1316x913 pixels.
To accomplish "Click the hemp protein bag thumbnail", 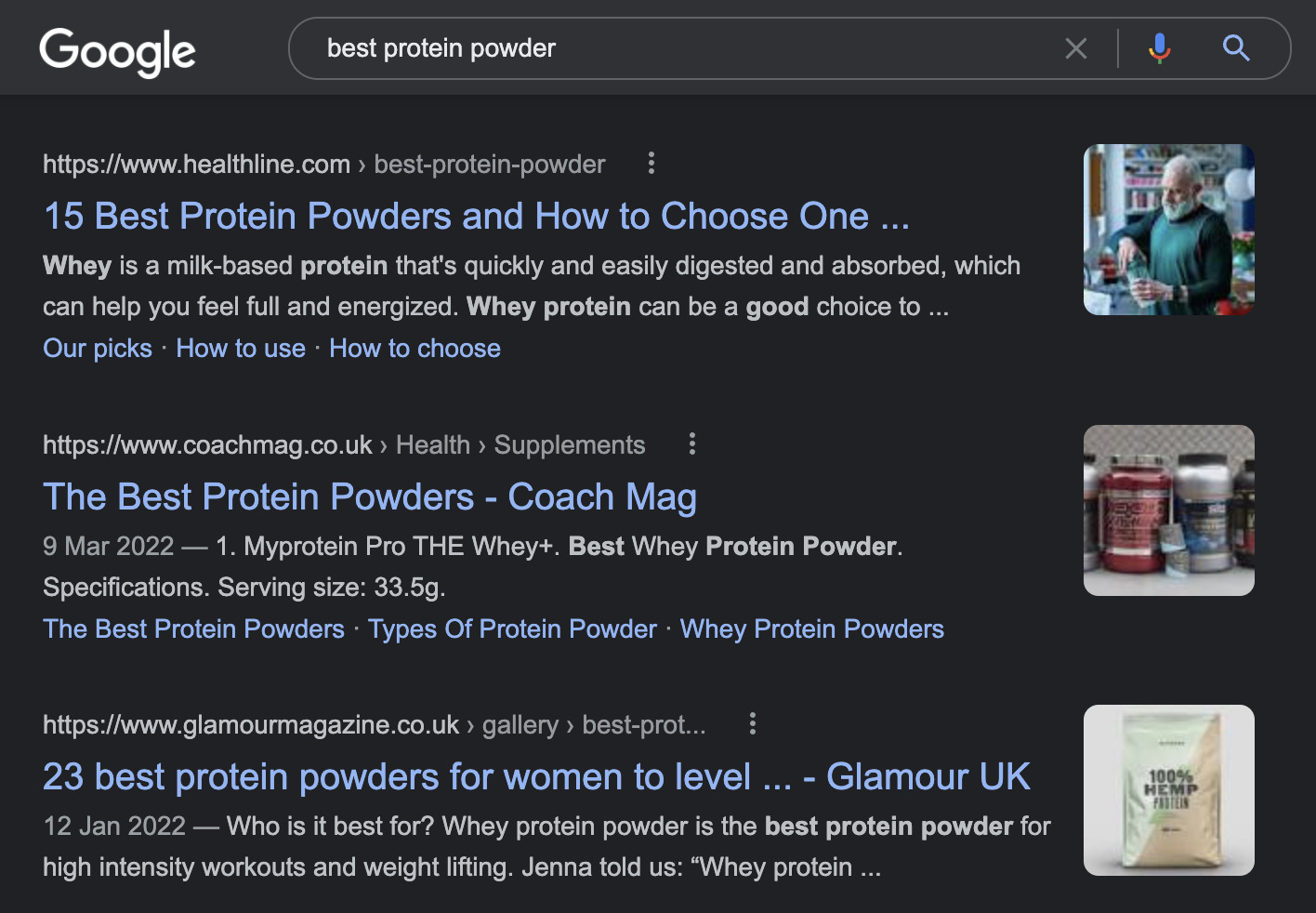I will coord(1168,789).
